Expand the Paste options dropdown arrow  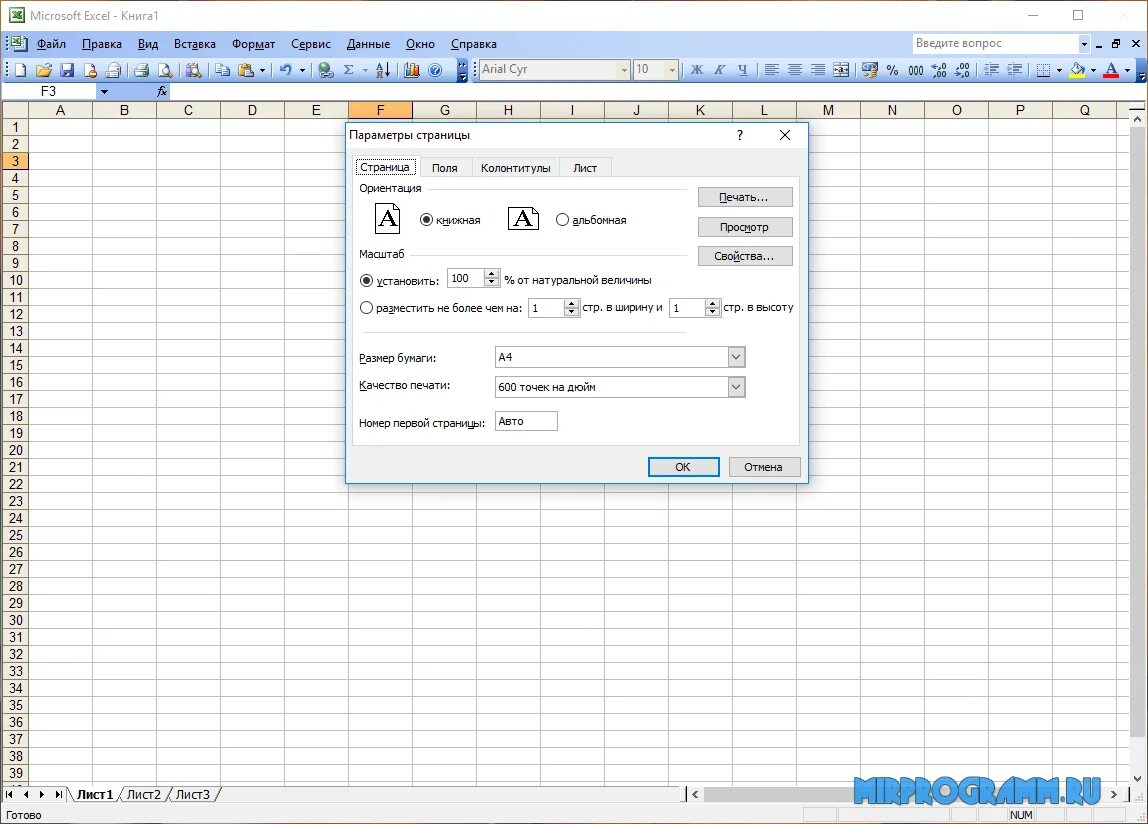pyautogui.click(x=262, y=70)
